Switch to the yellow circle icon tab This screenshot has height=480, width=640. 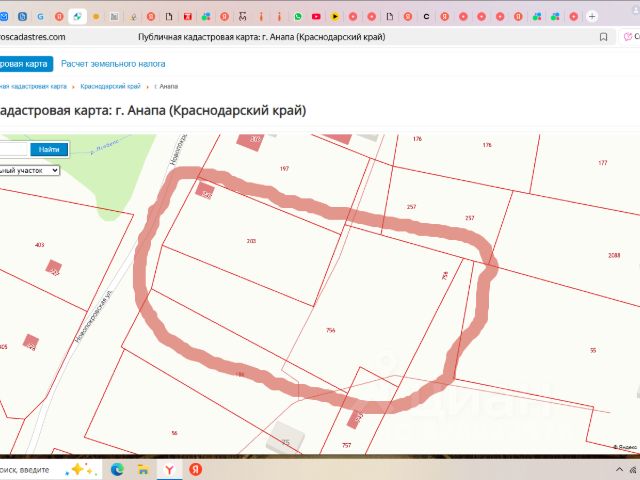pos(96,17)
